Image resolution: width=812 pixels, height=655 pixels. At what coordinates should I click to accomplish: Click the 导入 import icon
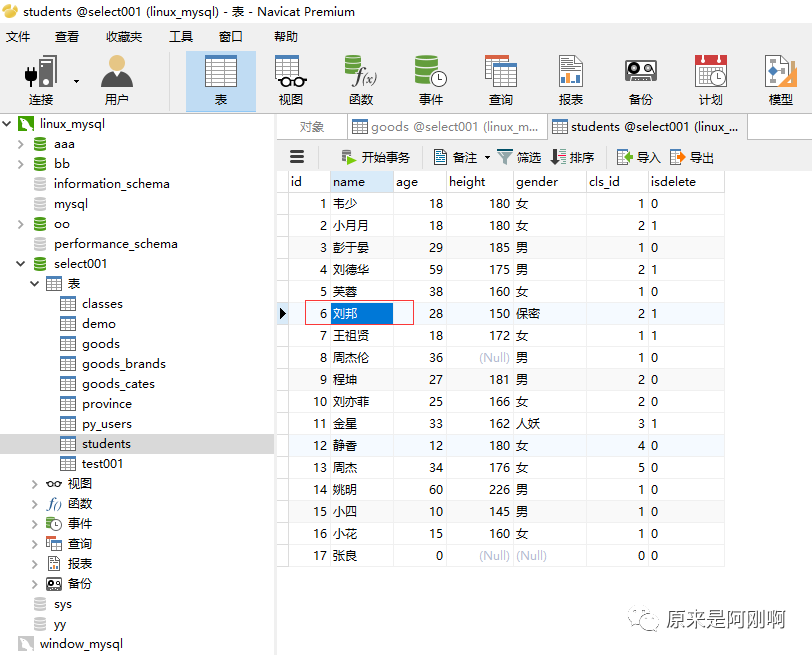tap(625, 157)
